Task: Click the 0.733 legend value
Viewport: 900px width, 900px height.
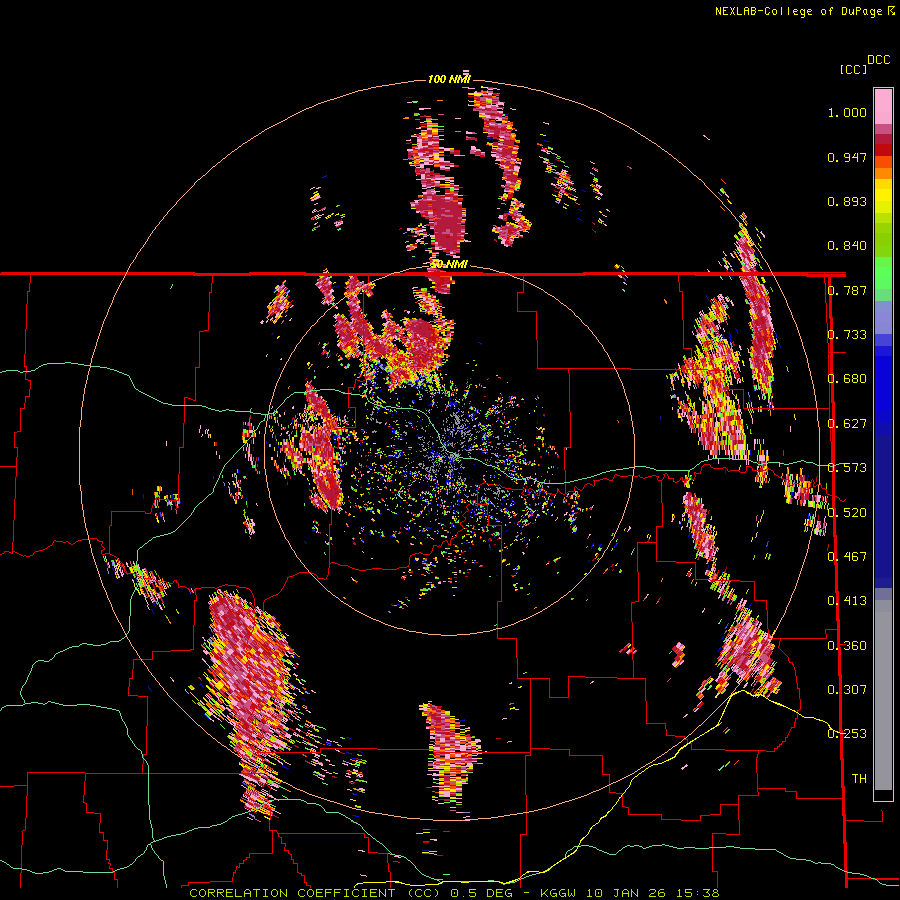Action: pyautogui.click(x=847, y=335)
